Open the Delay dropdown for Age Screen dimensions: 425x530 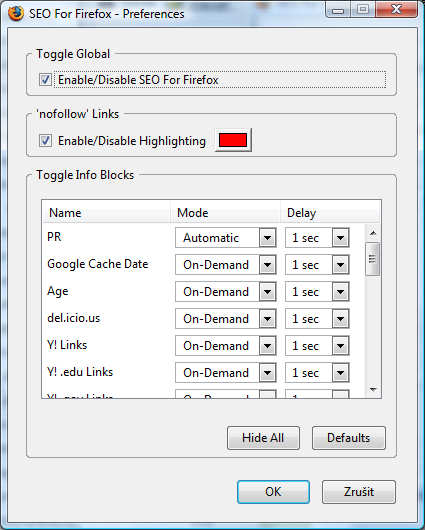point(317,292)
